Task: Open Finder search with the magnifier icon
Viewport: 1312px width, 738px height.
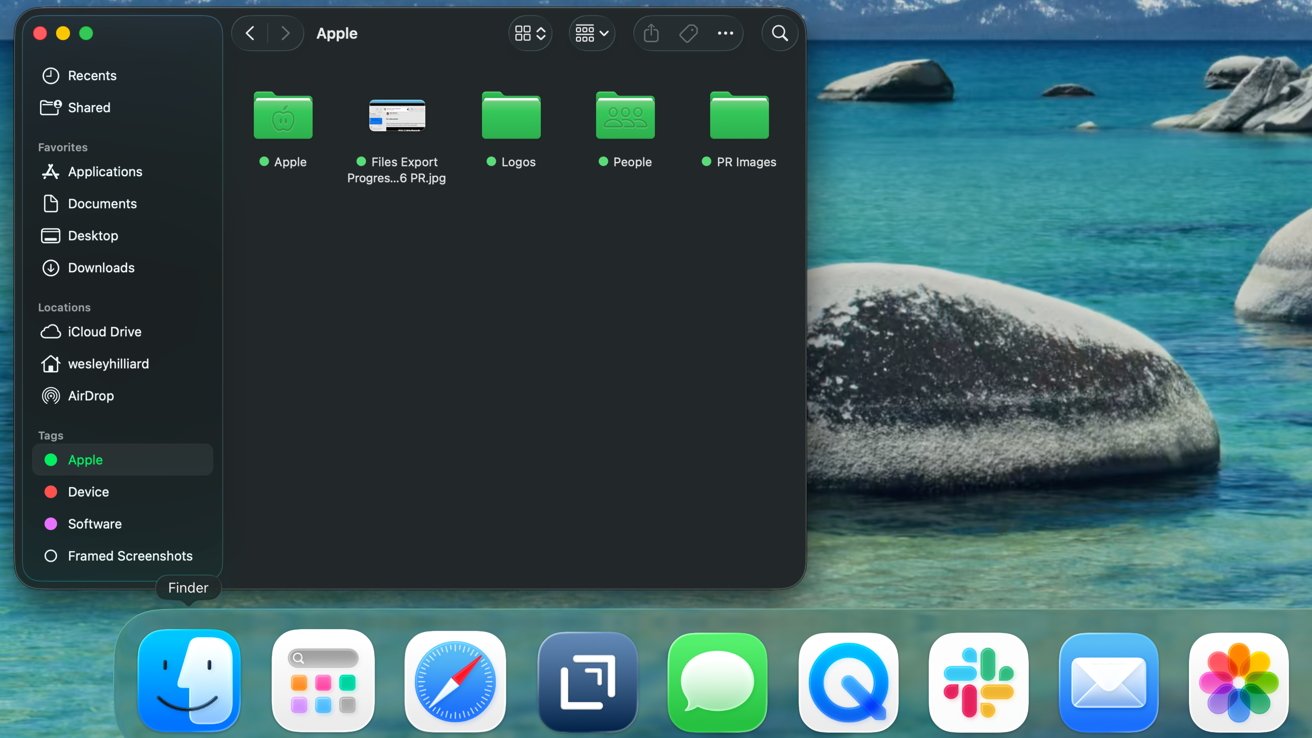Action: [780, 33]
